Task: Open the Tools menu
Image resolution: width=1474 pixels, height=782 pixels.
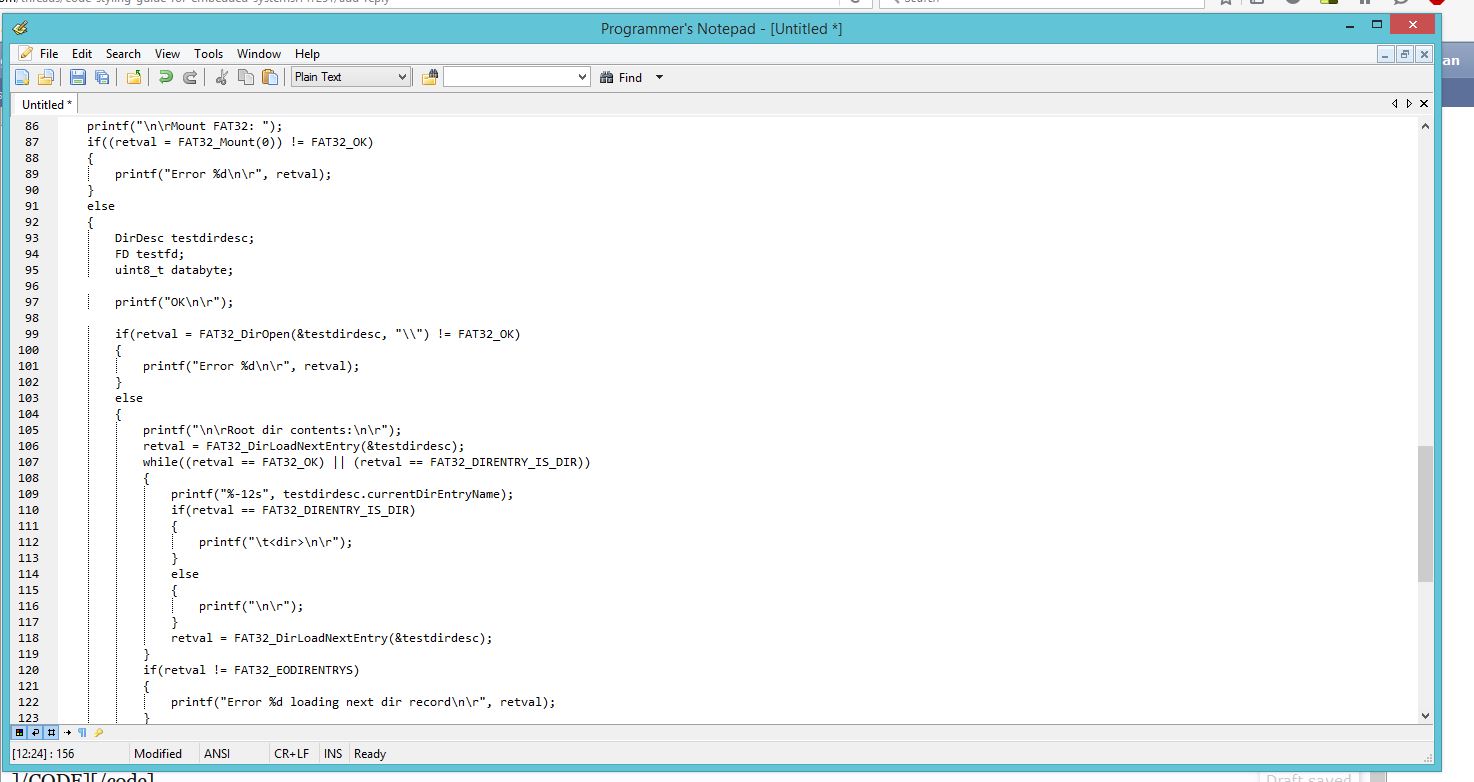Action: 209,54
